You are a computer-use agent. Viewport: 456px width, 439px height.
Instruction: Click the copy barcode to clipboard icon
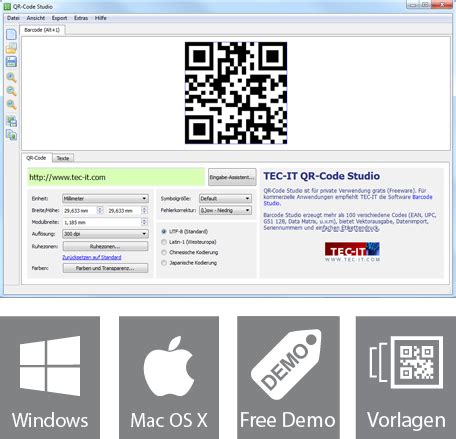(12, 135)
